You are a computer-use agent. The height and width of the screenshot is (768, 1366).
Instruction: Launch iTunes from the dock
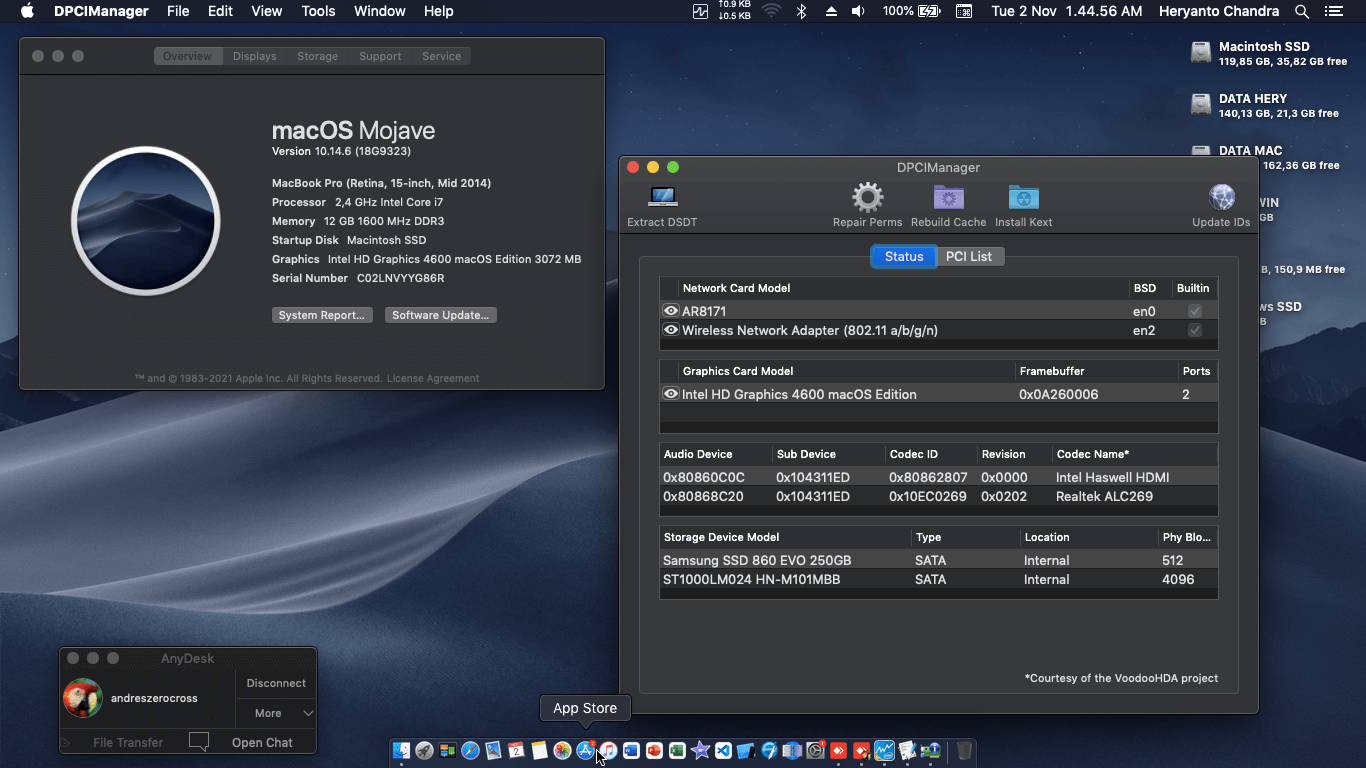pyautogui.click(x=609, y=751)
